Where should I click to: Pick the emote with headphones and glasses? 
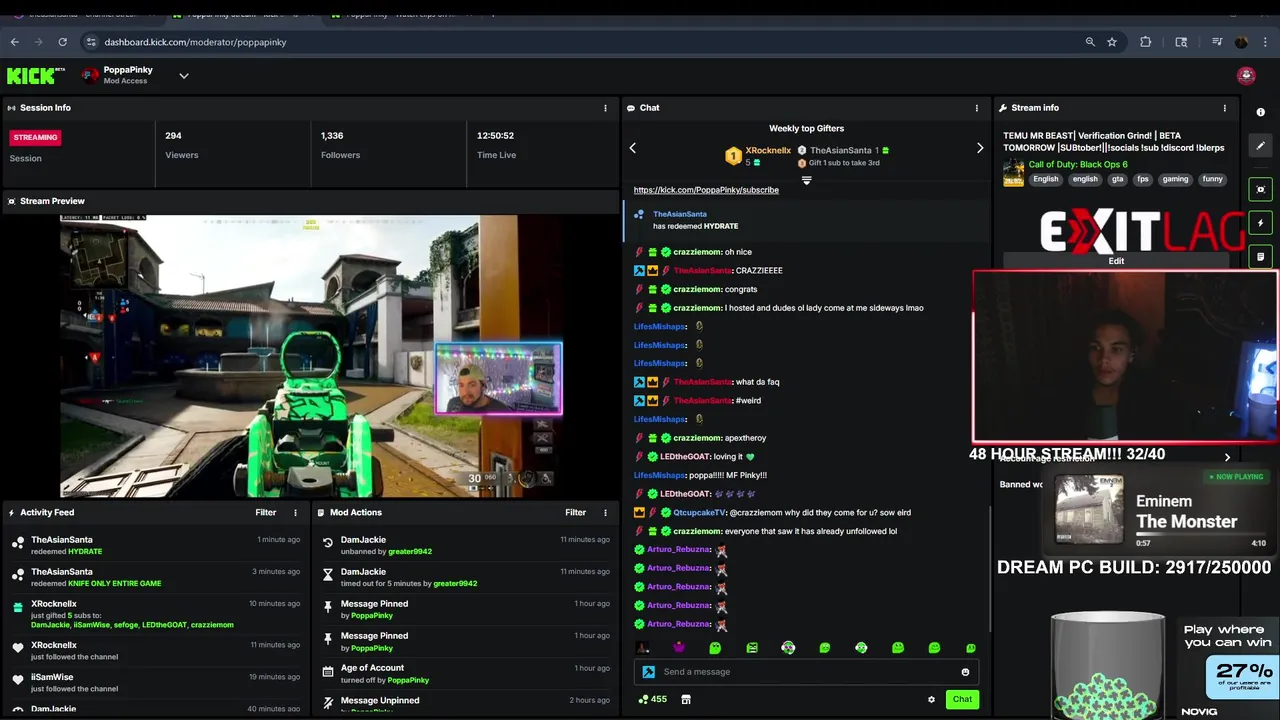coord(788,648)
